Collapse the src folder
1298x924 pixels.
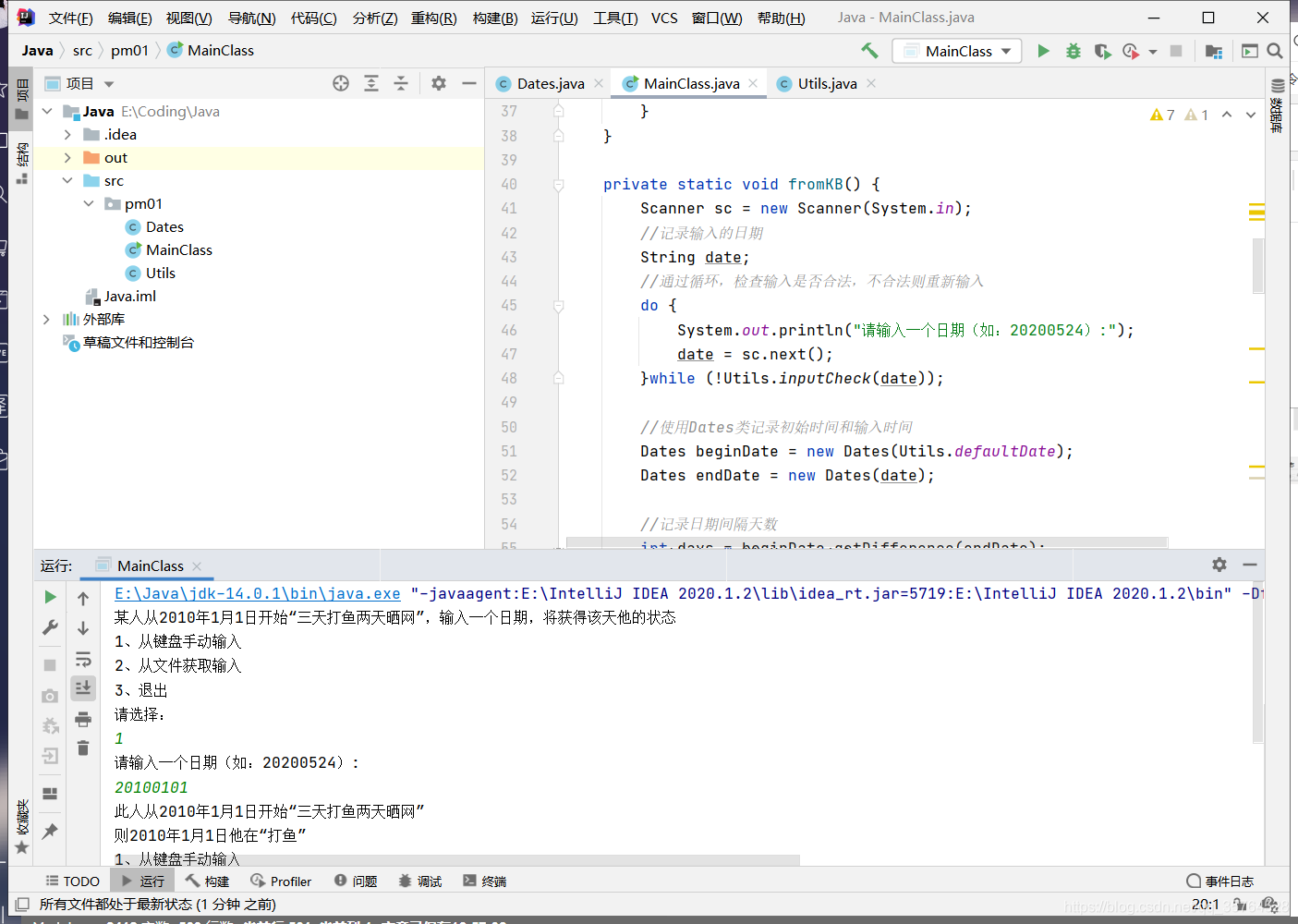[x=67, y=181]
